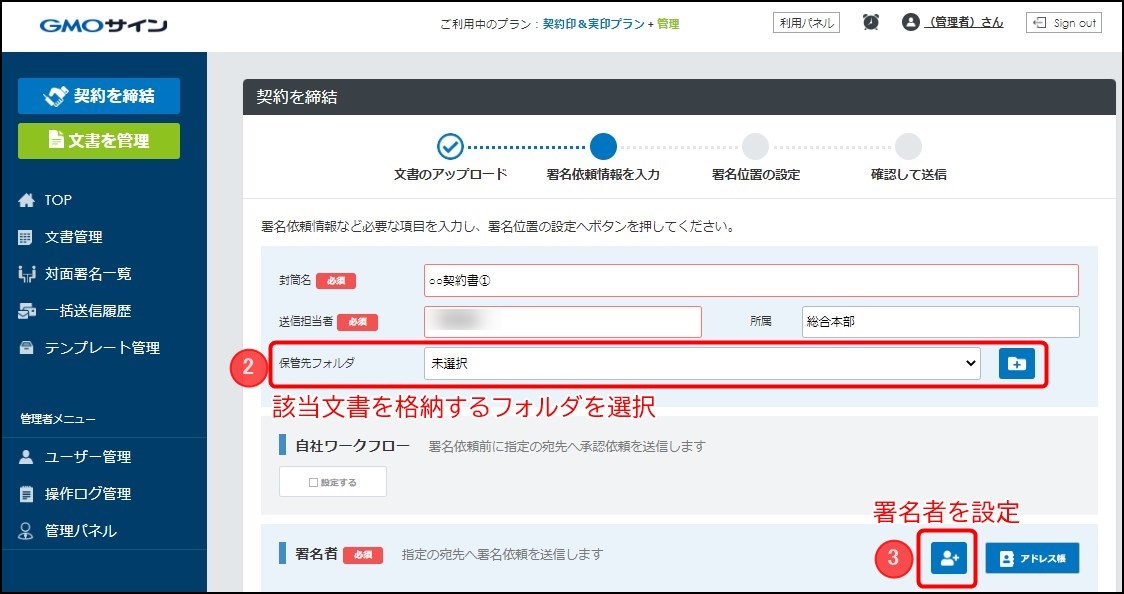Click the GMOサイン logo
The height and width of the screenshot is (594, 1124).
103,25
